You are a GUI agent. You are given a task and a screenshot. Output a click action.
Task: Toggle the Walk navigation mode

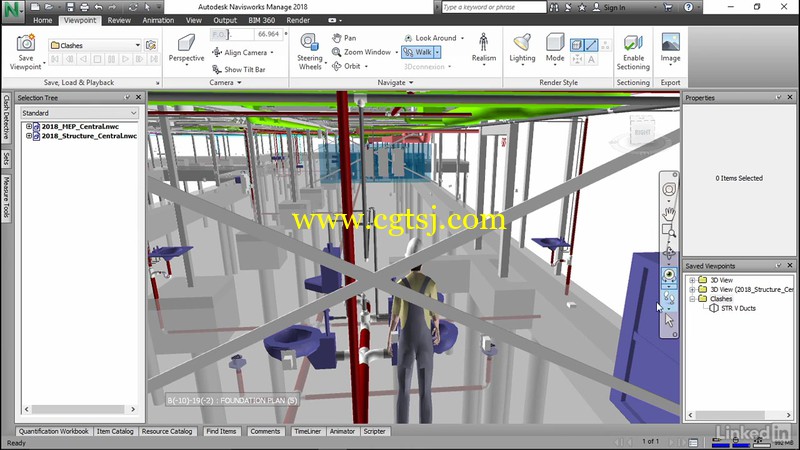[x=417, y=52]
